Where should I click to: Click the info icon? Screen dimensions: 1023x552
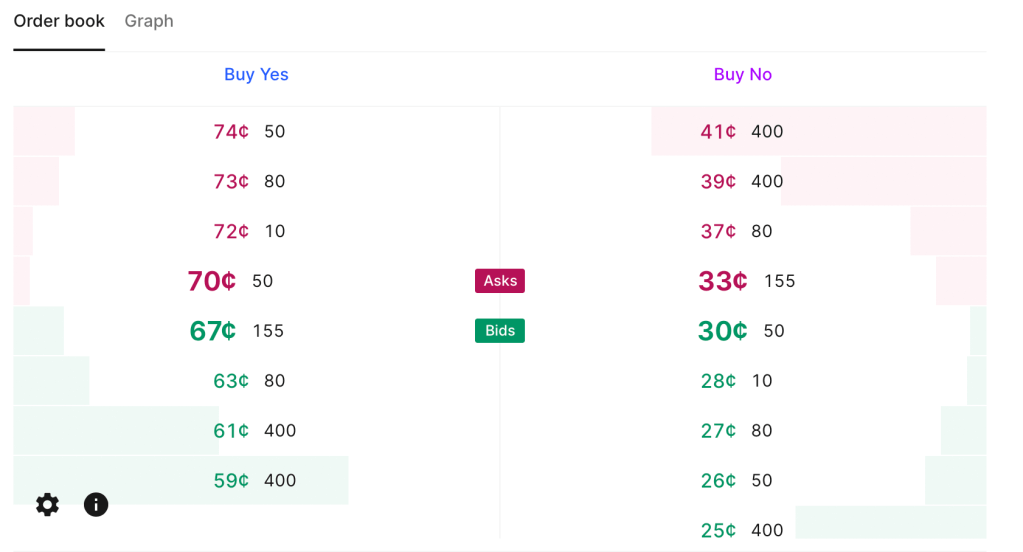point(96,505)
